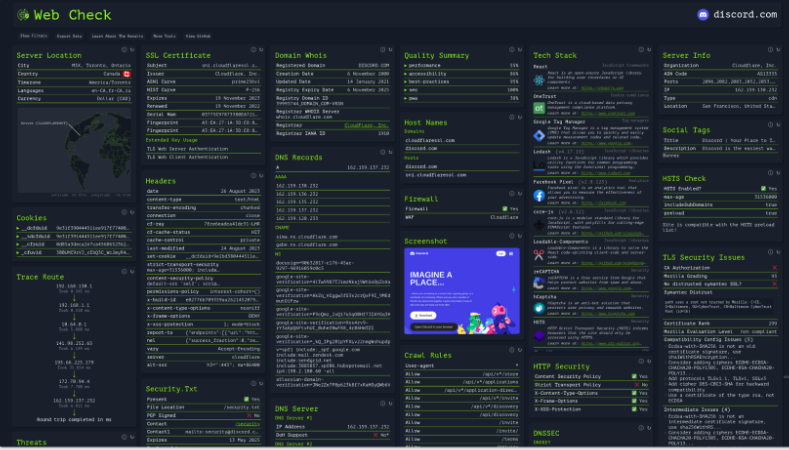789x450 pixels.
Task: Open the Cloudflare, Inc. registrar link
Action: 367,125
